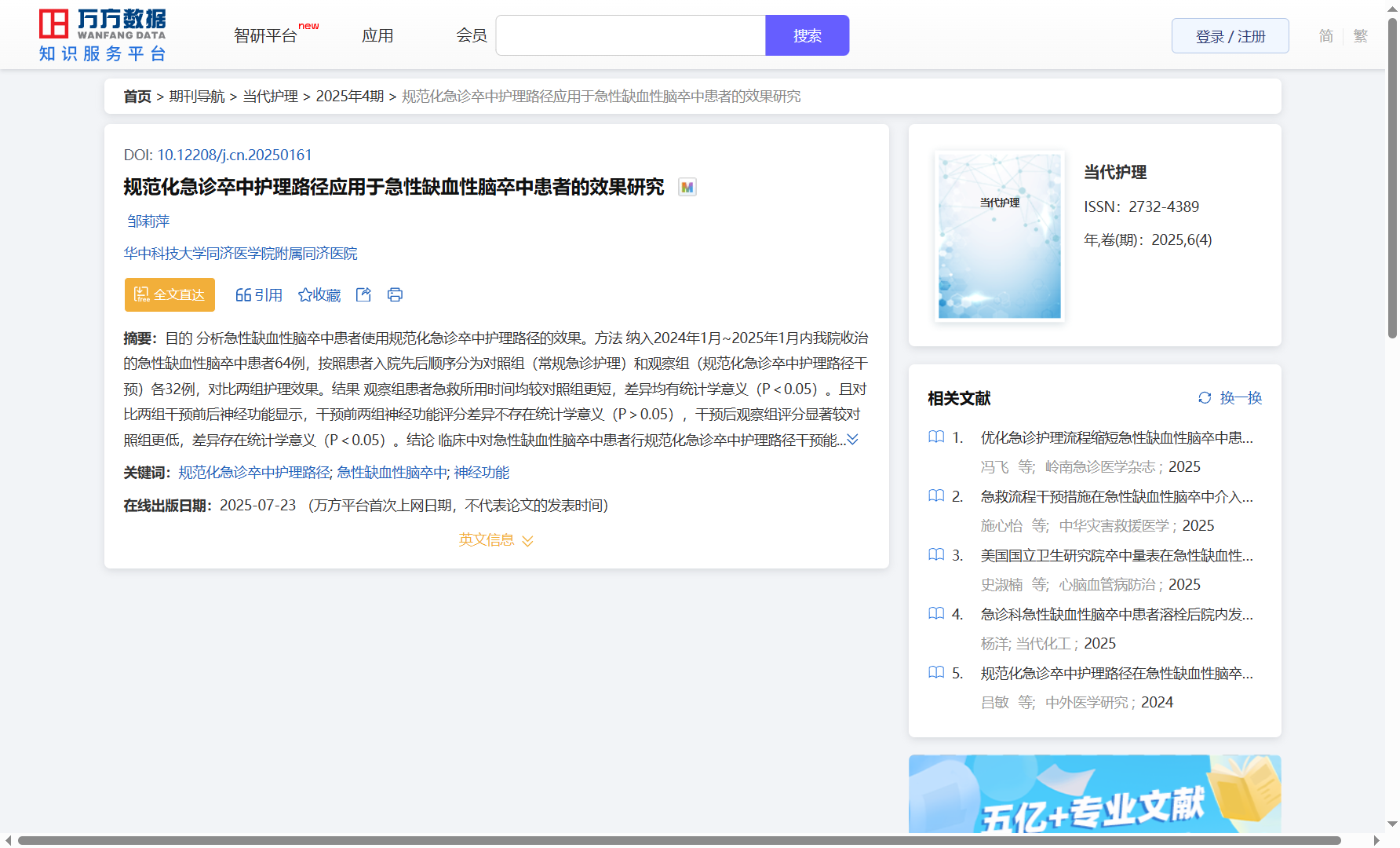This screenshot has width=1400, height=848.
Task: Click the 收藏 star icon
Action: (x=305, y=295)
